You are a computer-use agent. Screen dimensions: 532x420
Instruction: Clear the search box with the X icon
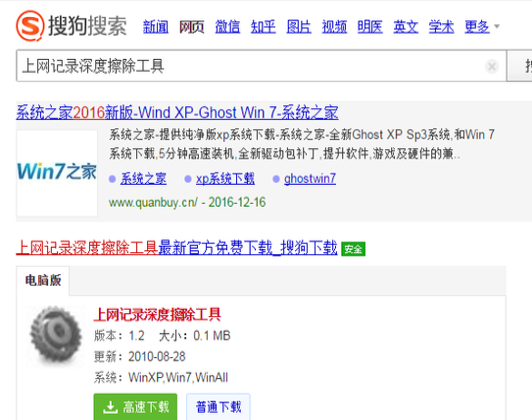[492, 66]
